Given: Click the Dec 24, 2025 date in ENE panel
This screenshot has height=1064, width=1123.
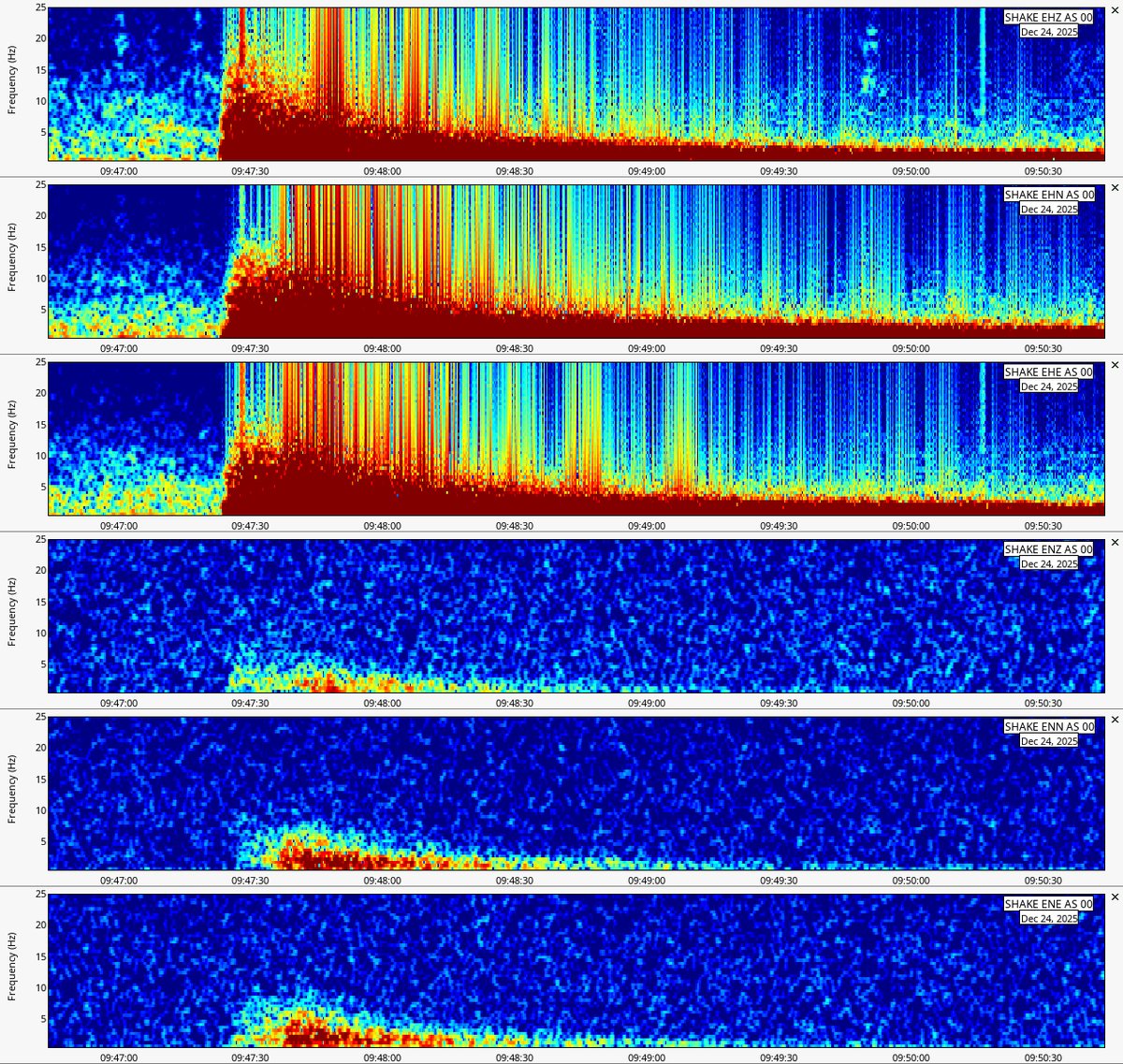Looking at the screenshot, I should pyautogui.click(x=1049, y=918).
